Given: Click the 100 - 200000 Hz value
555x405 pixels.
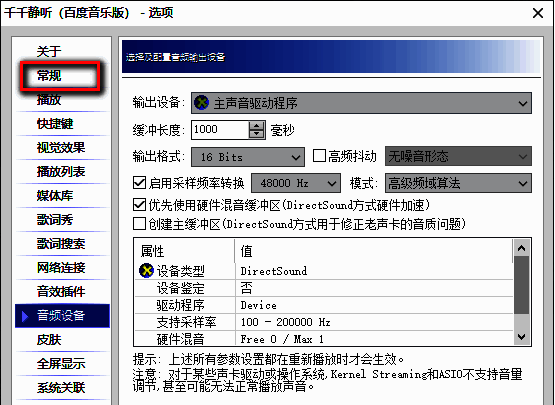Looking at the screenshot, I should [x=285, y=322].
